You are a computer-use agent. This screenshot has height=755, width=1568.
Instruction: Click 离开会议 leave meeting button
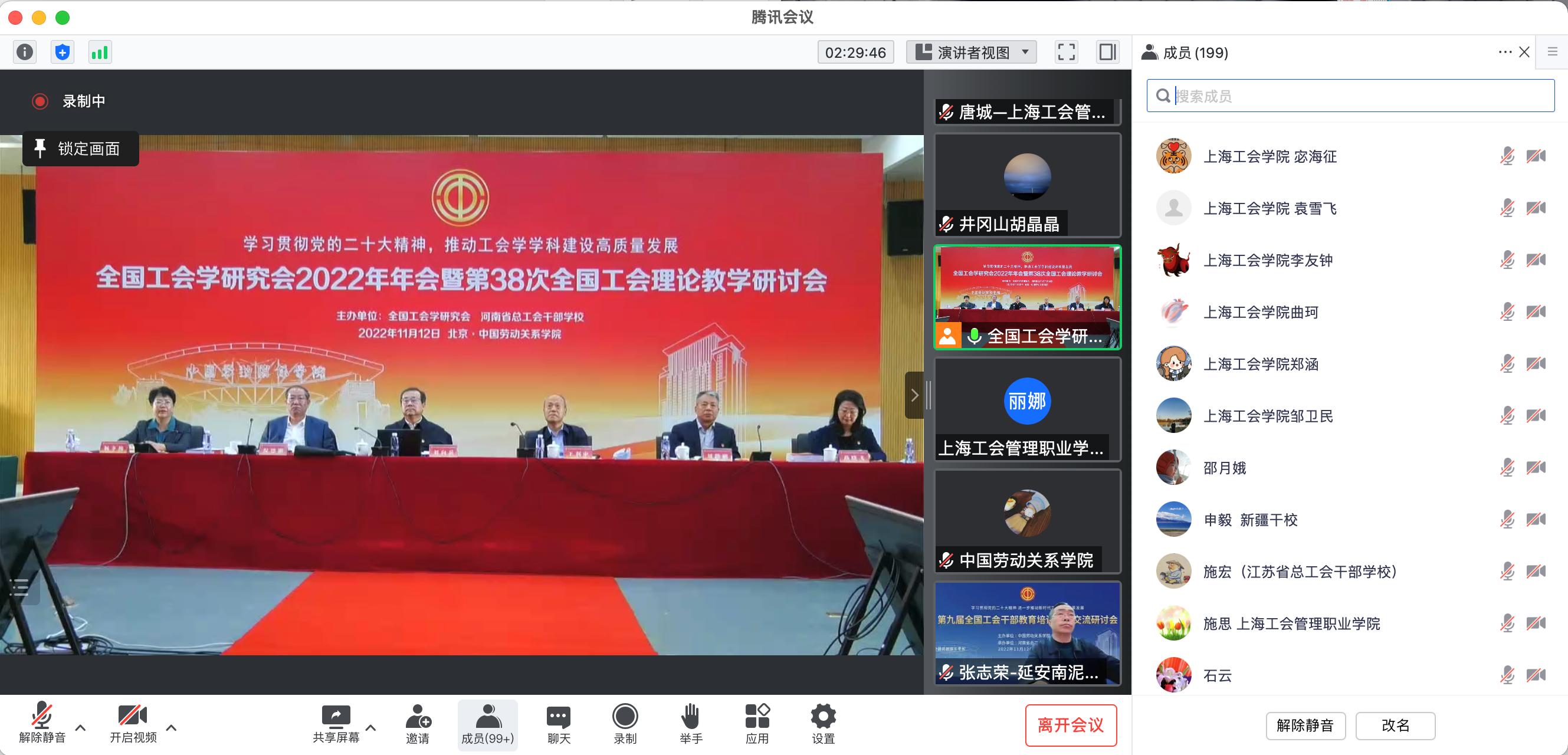pos(1070,724)
